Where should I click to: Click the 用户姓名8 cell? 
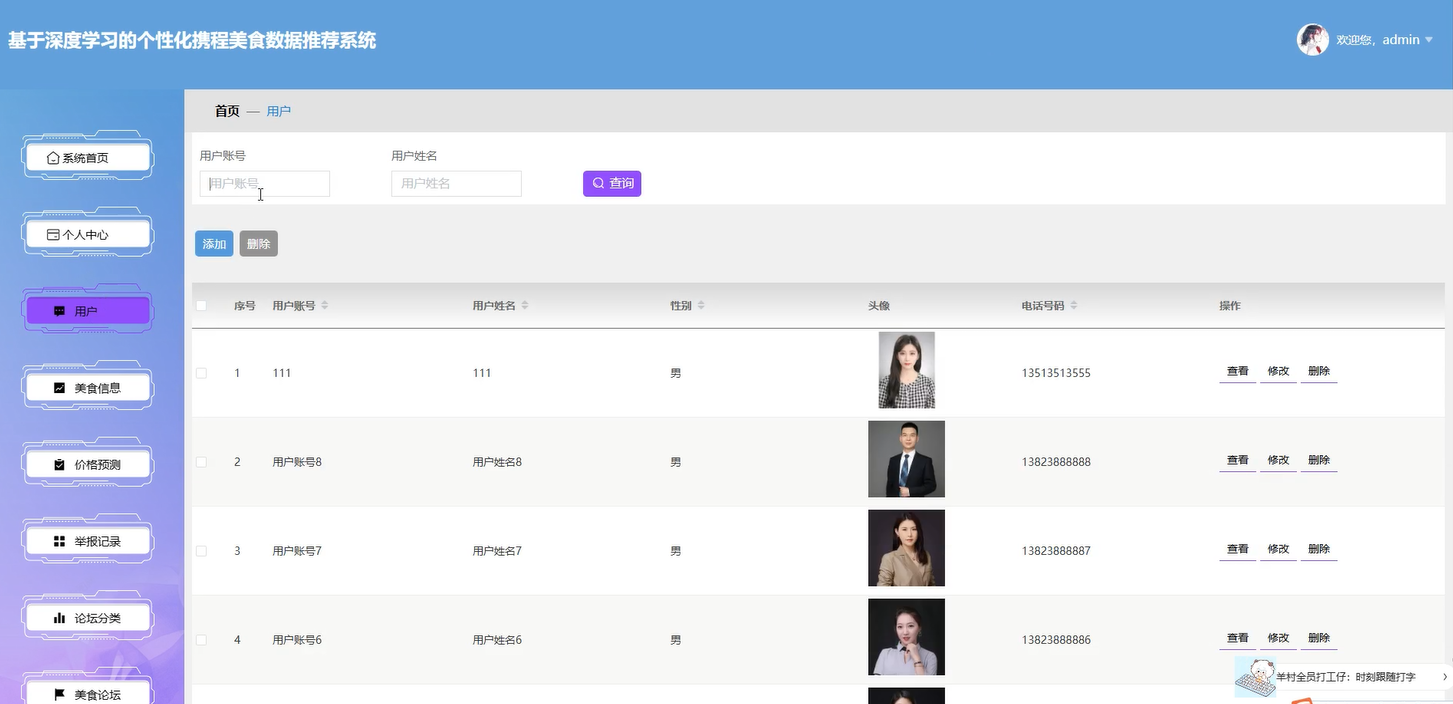pos(497,462)
